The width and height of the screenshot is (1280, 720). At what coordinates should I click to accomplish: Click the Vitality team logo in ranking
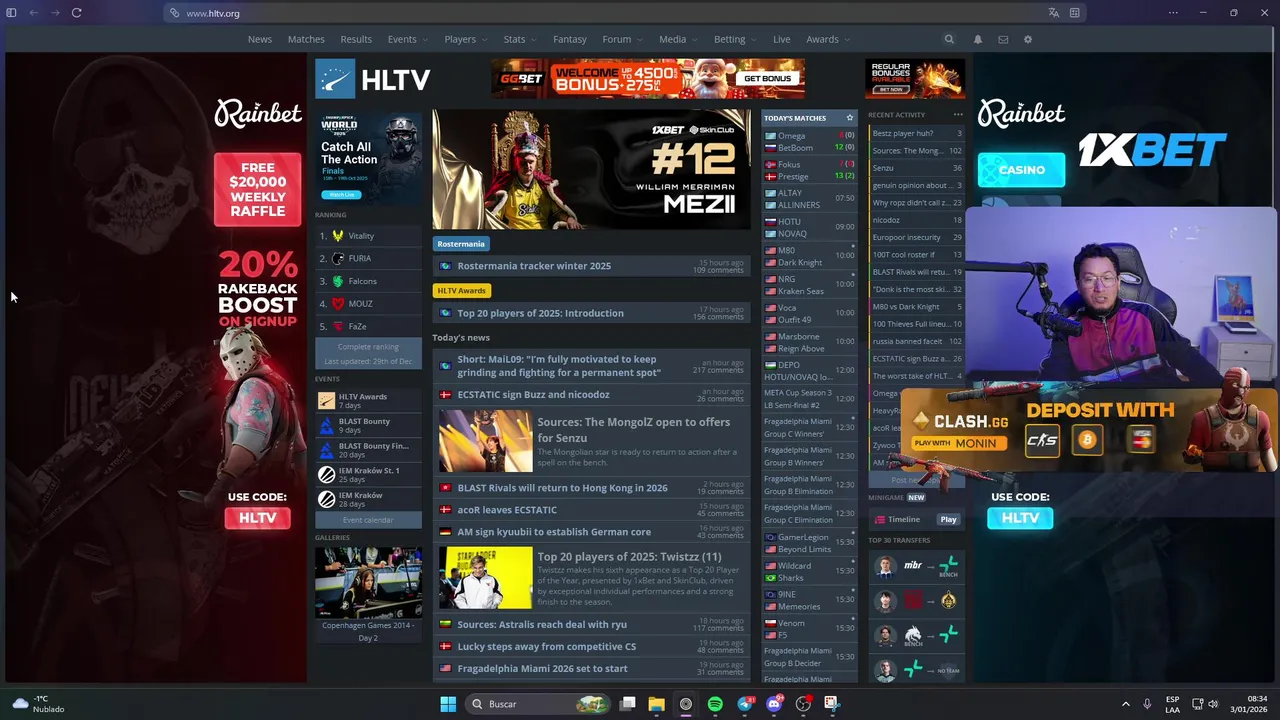[338, 236]
